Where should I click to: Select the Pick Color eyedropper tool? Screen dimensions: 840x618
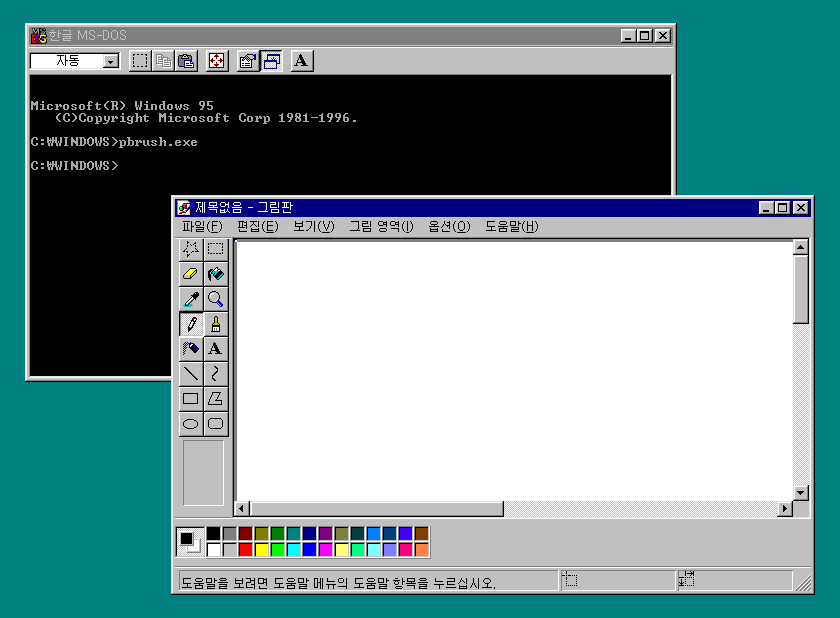191,299
